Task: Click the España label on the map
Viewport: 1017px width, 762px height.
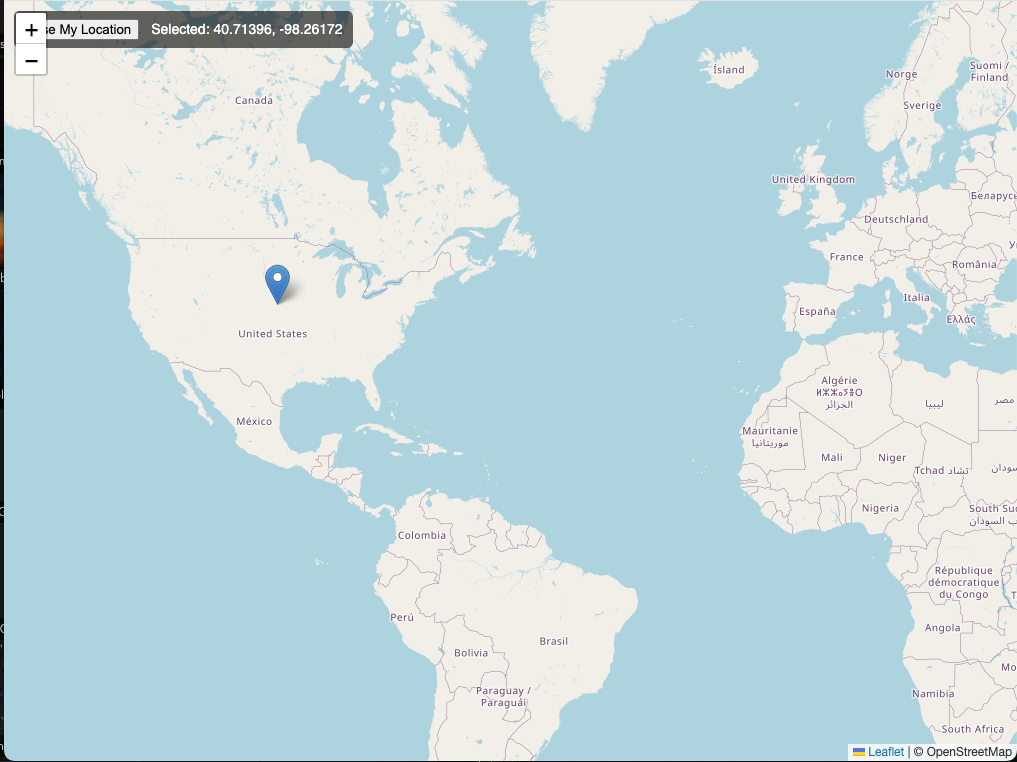Action: coord(815,311)
